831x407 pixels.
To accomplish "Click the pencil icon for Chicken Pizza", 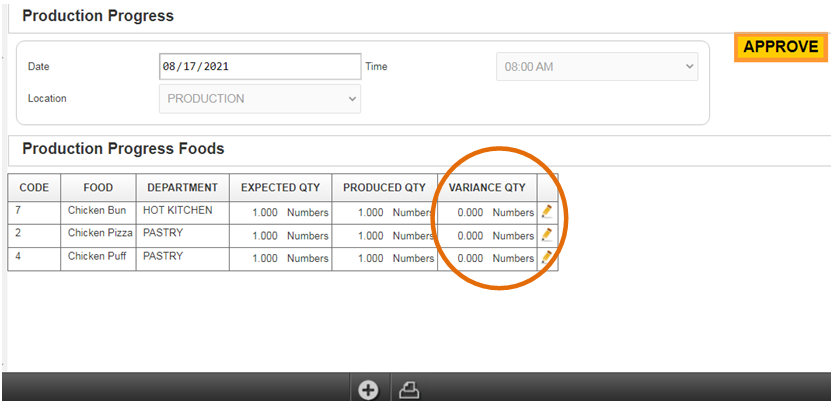I will [547, 235].
